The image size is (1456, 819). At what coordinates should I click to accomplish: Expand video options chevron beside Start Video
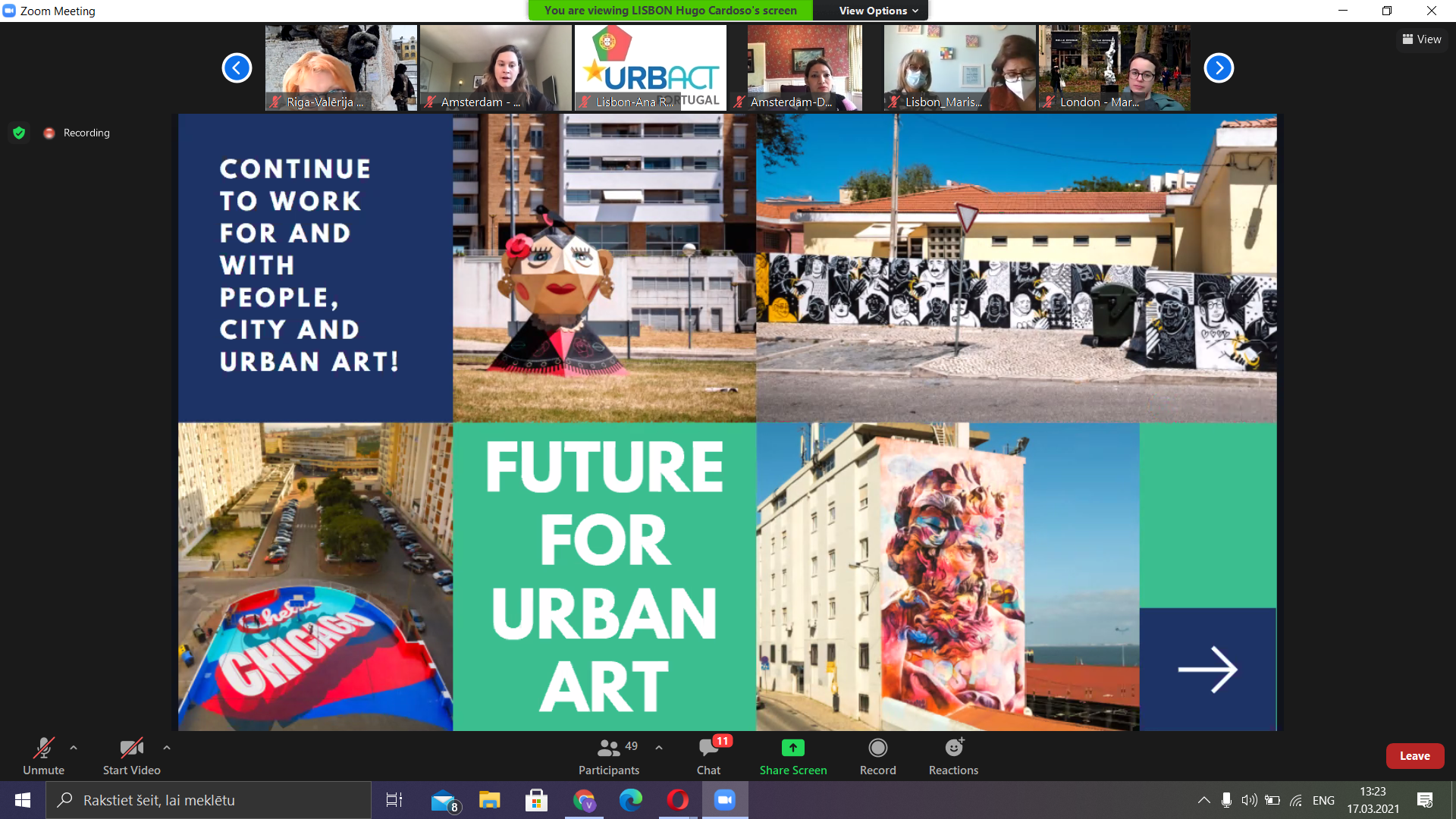(x=167, y=748)
